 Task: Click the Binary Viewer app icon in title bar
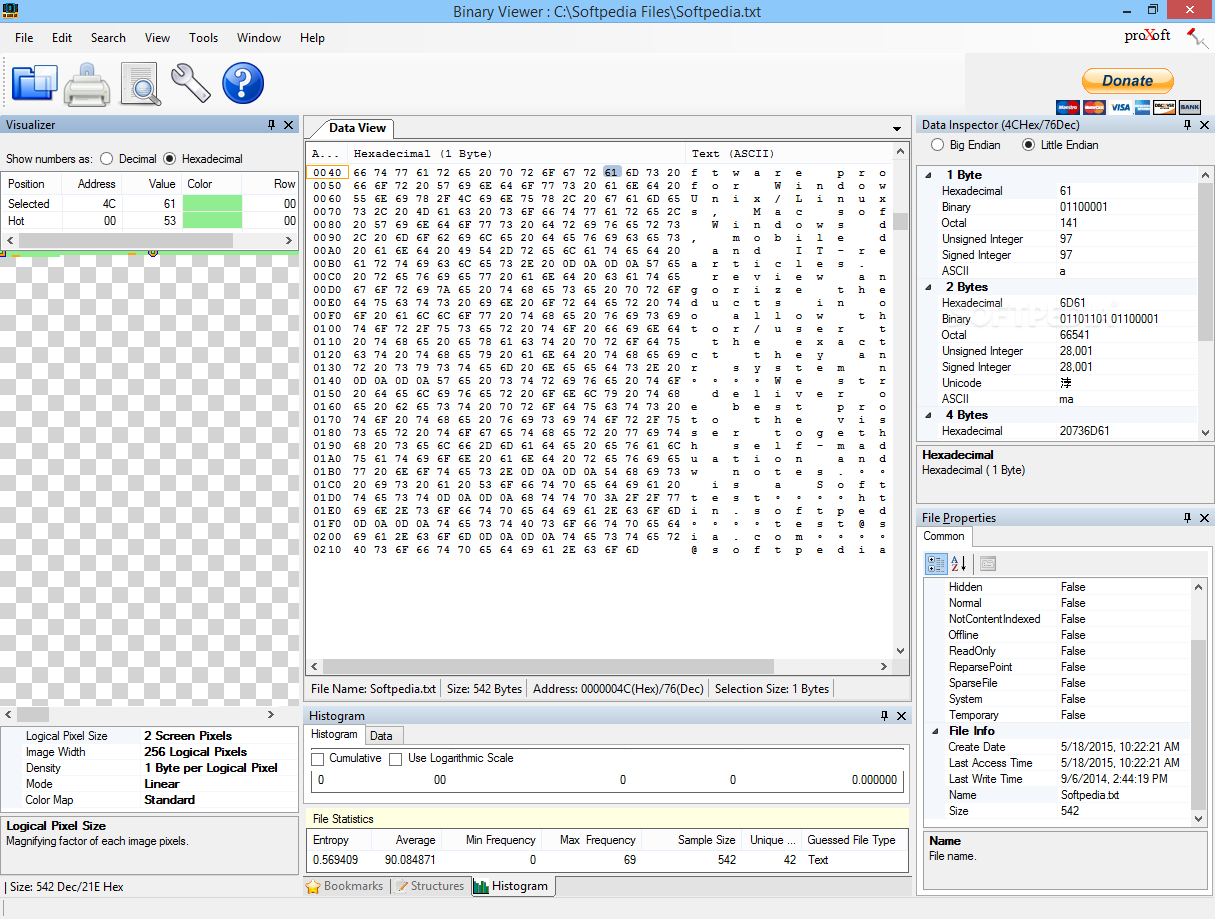[x=11, y=9]
